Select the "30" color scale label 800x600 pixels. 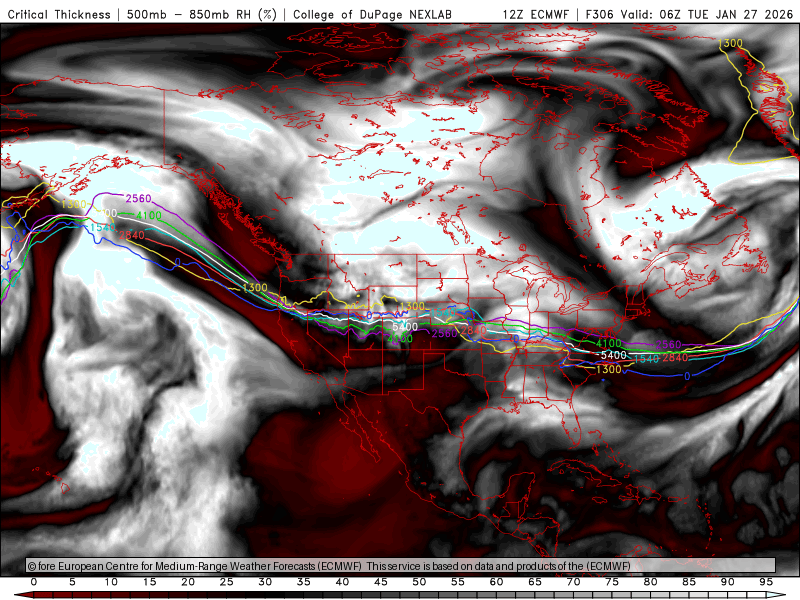[x=265, y=582]
